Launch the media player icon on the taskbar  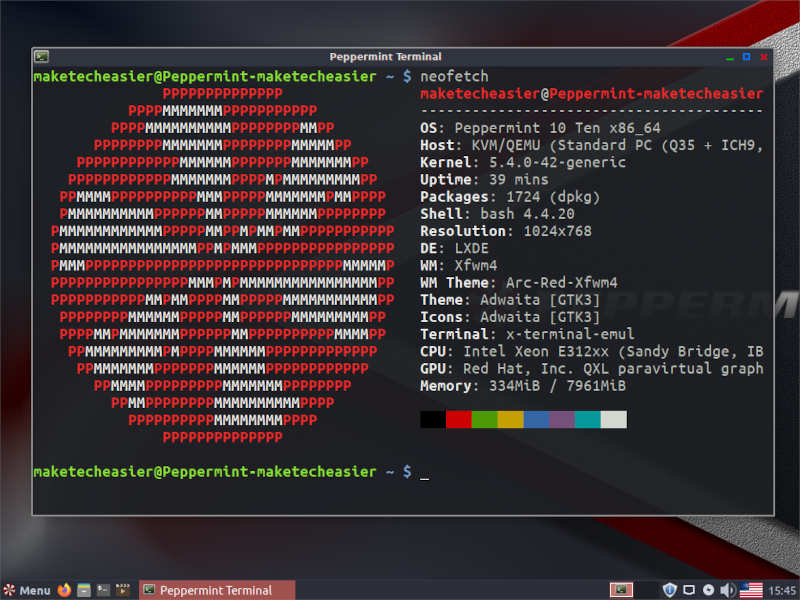tap(124, 590)
